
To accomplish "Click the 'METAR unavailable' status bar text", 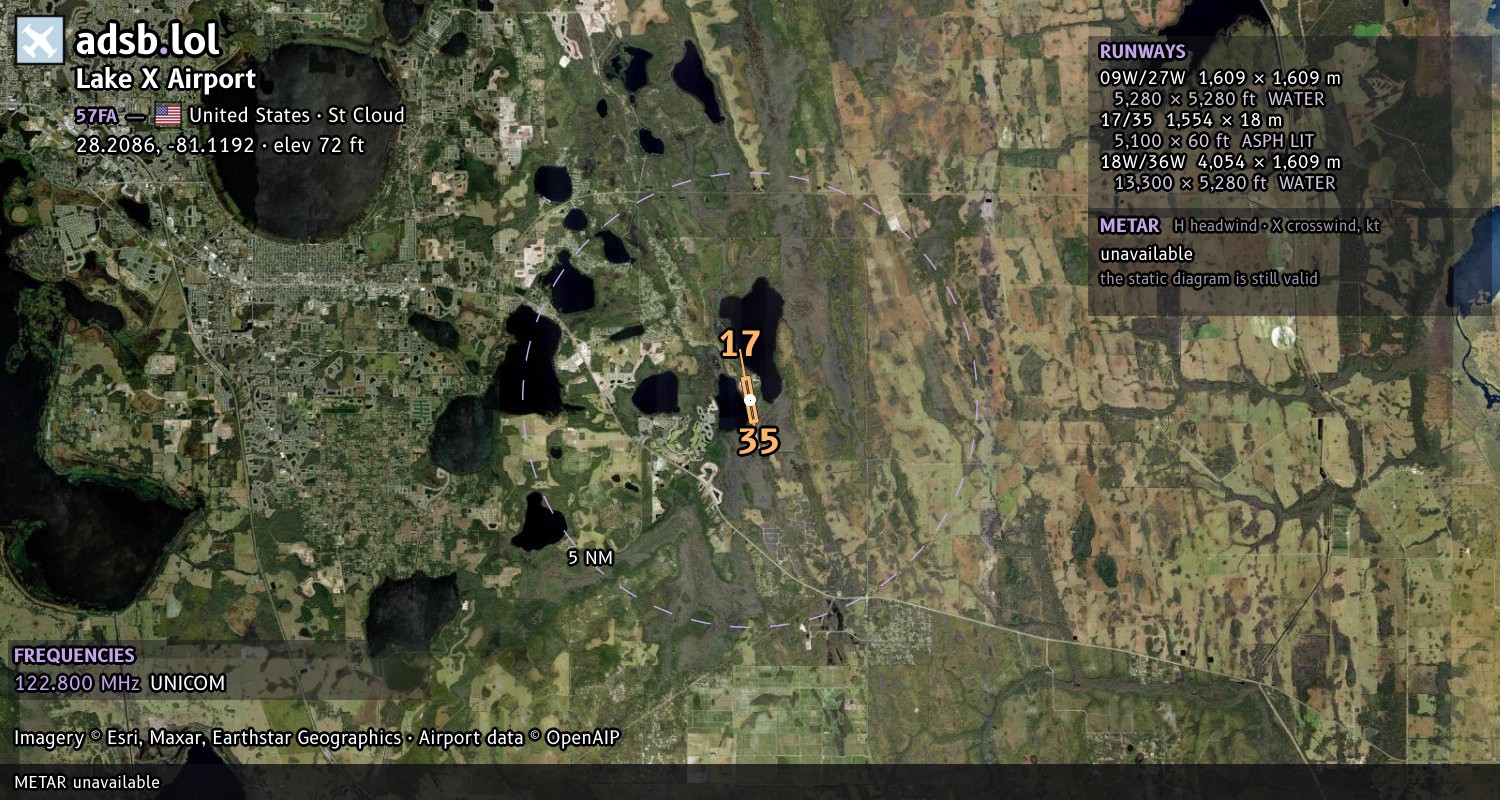I will click(87, 782).
